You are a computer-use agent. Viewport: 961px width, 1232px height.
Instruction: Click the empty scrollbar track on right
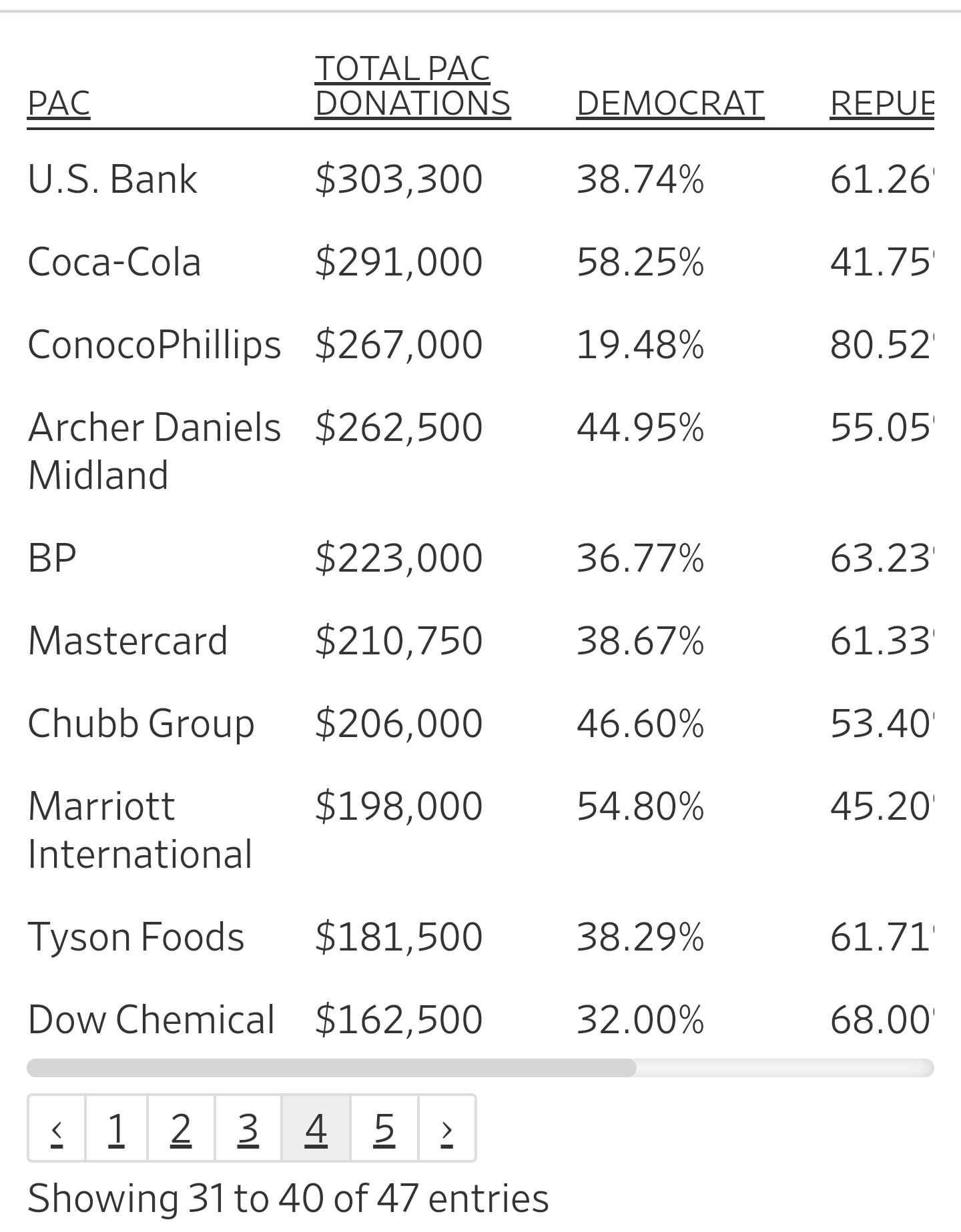tap(785, 1068)
